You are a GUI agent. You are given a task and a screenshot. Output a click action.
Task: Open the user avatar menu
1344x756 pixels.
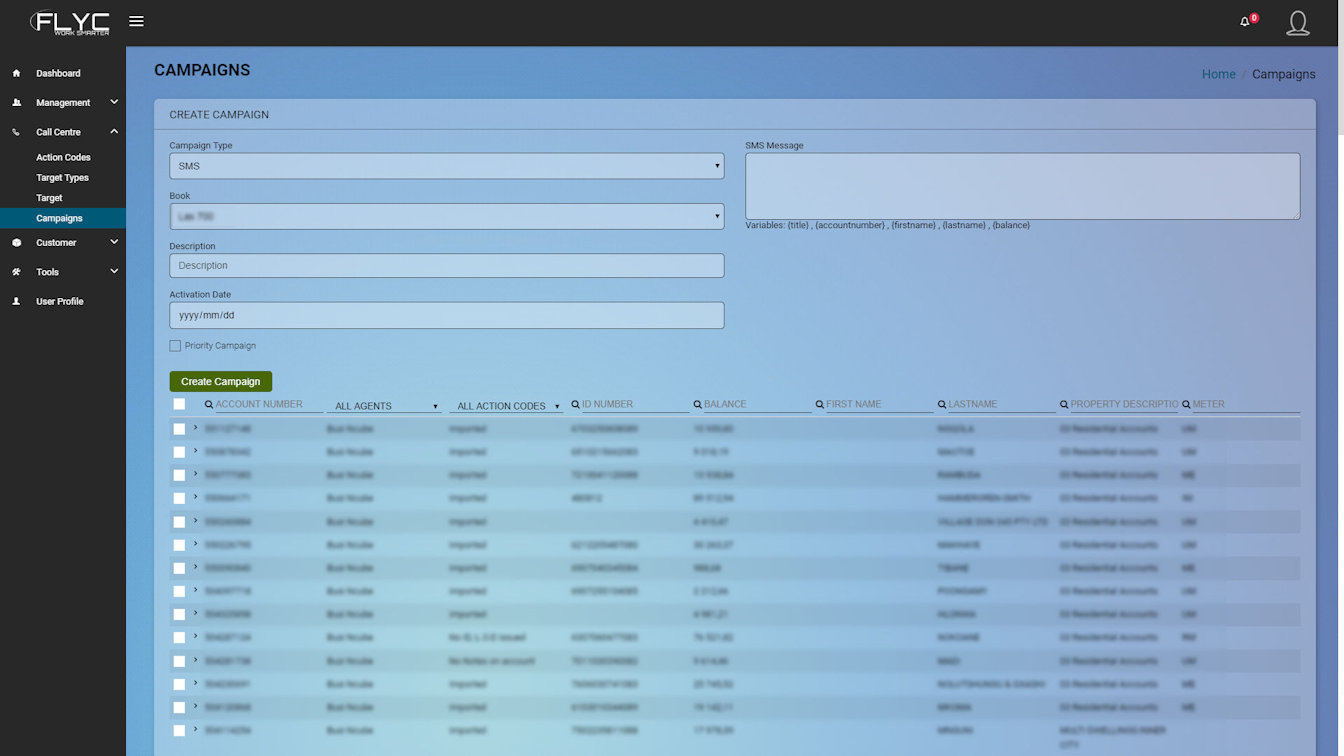pyautogui.click(x=1298, y=22)
